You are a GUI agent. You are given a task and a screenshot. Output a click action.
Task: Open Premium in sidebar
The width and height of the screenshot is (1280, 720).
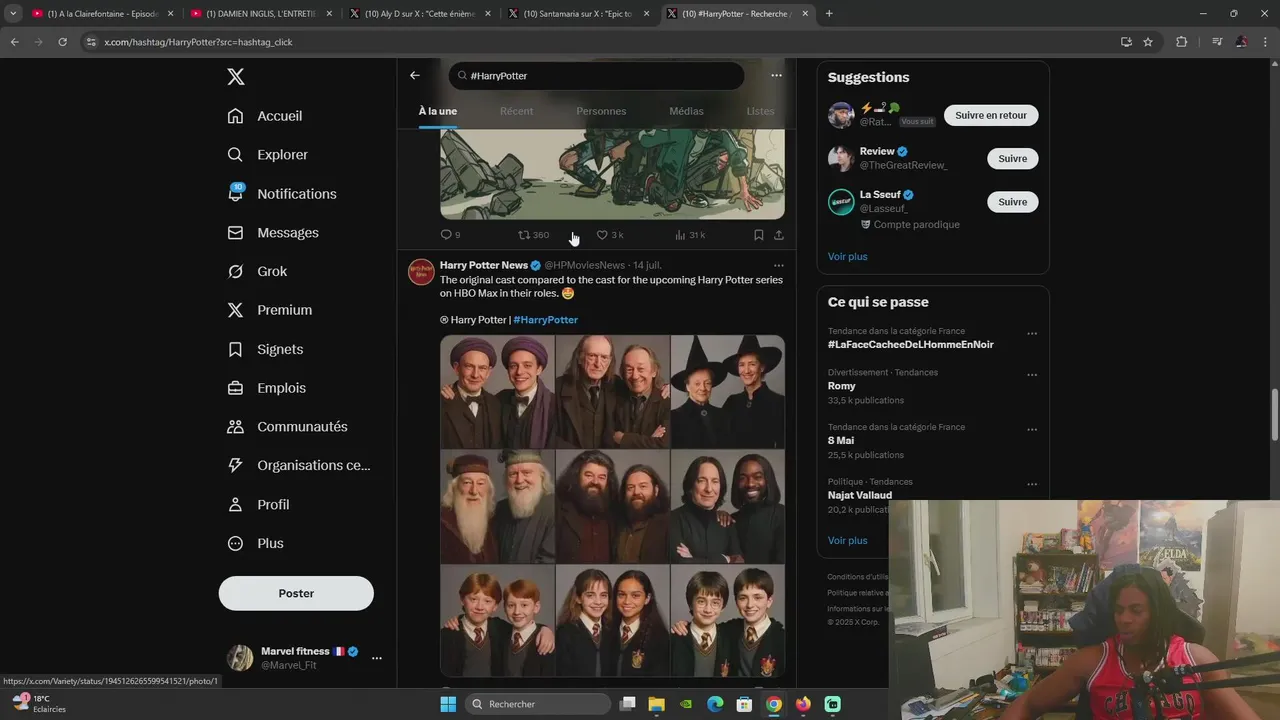point(270,310)
